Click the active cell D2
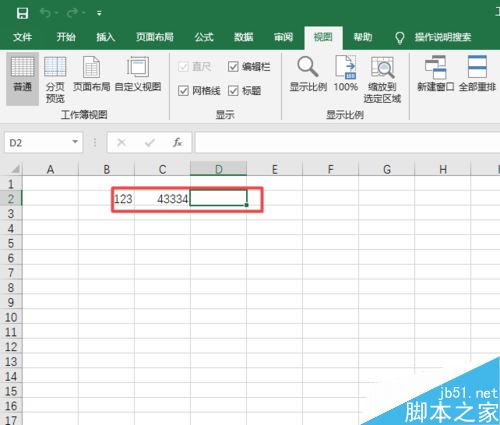 tap(218, 198)
